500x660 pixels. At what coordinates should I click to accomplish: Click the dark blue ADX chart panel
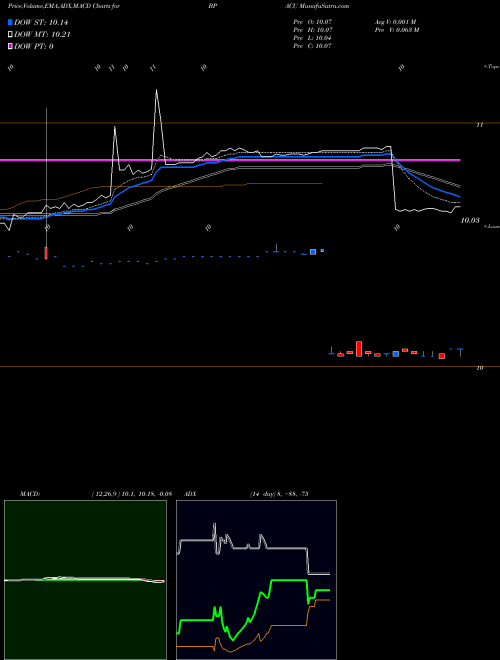pos(256,580)
